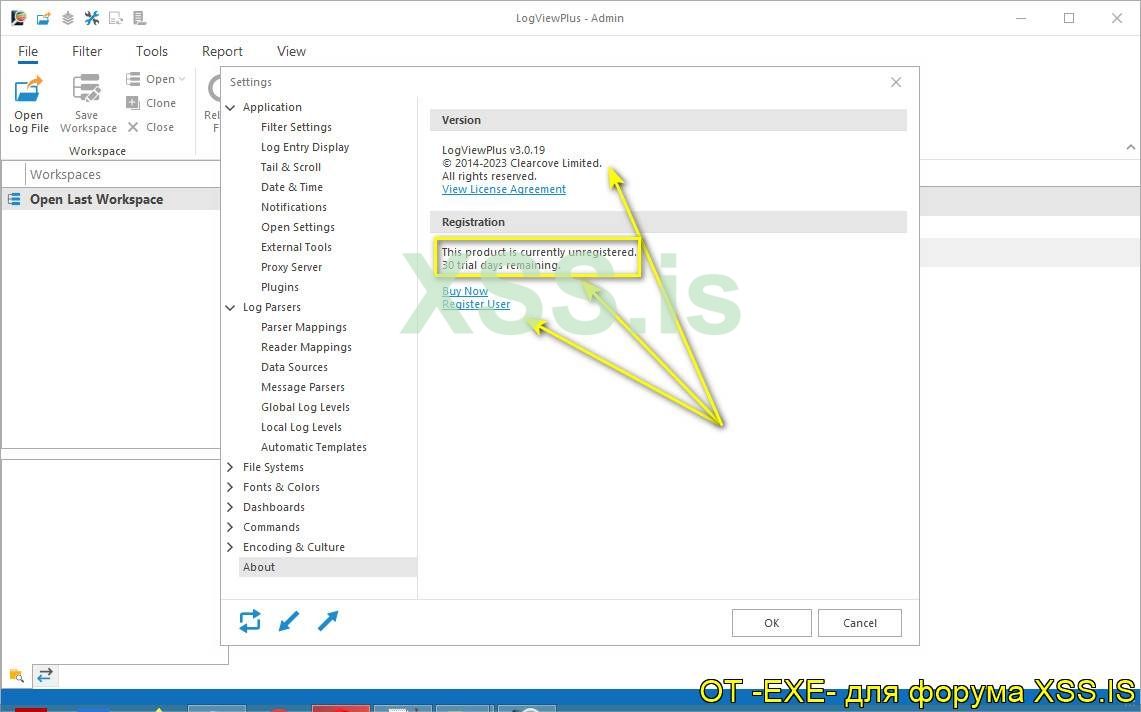1141x712 pixels.
Task: Expand the Commands node
Action: tap(230, 527)
